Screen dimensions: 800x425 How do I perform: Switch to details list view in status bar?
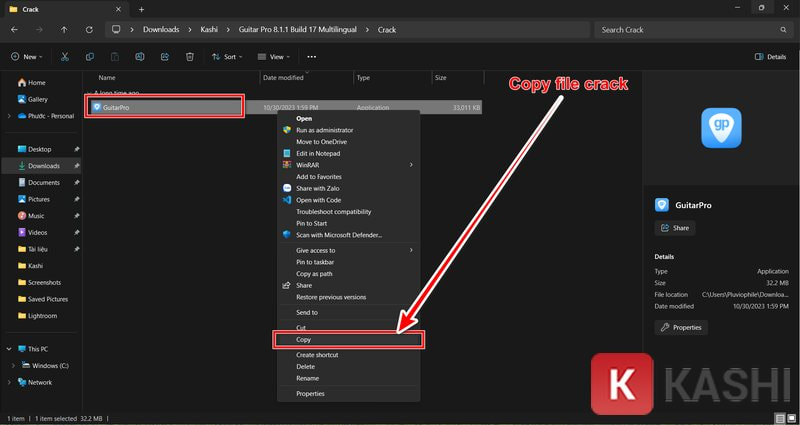[x=781, y=418]
